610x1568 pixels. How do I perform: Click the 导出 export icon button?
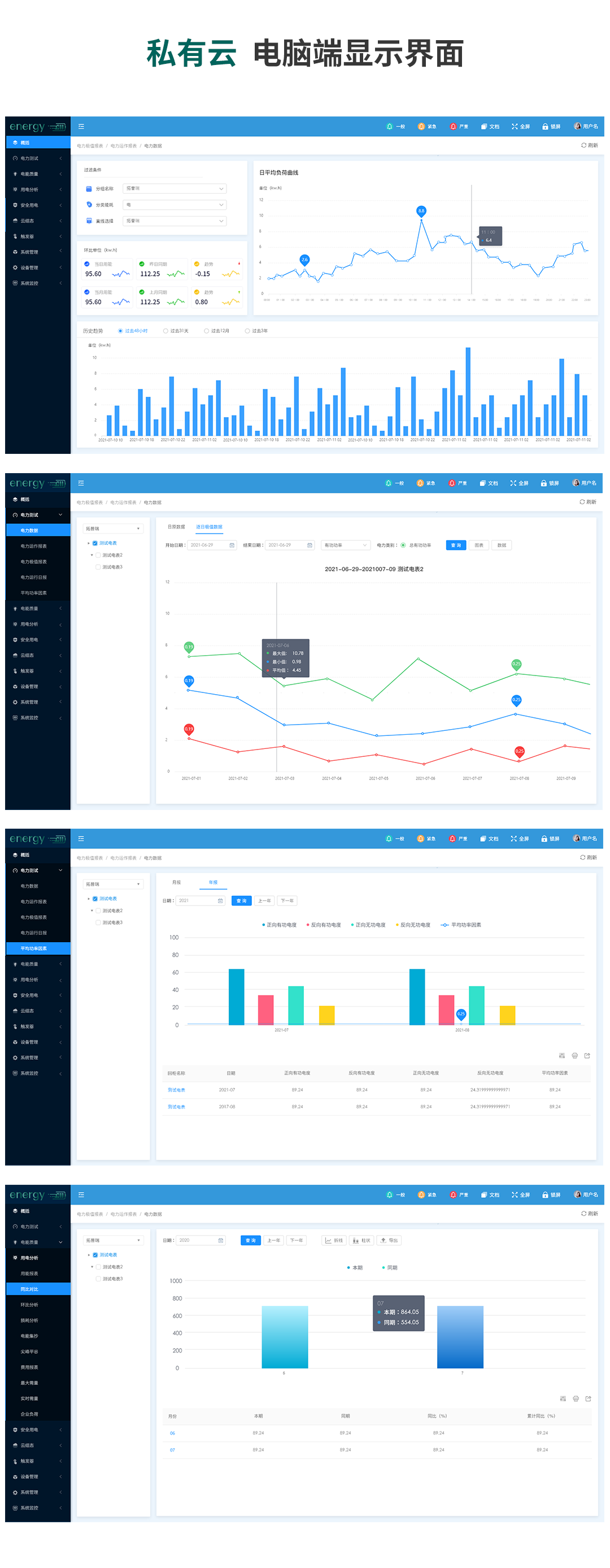(x=389, y=1240)
